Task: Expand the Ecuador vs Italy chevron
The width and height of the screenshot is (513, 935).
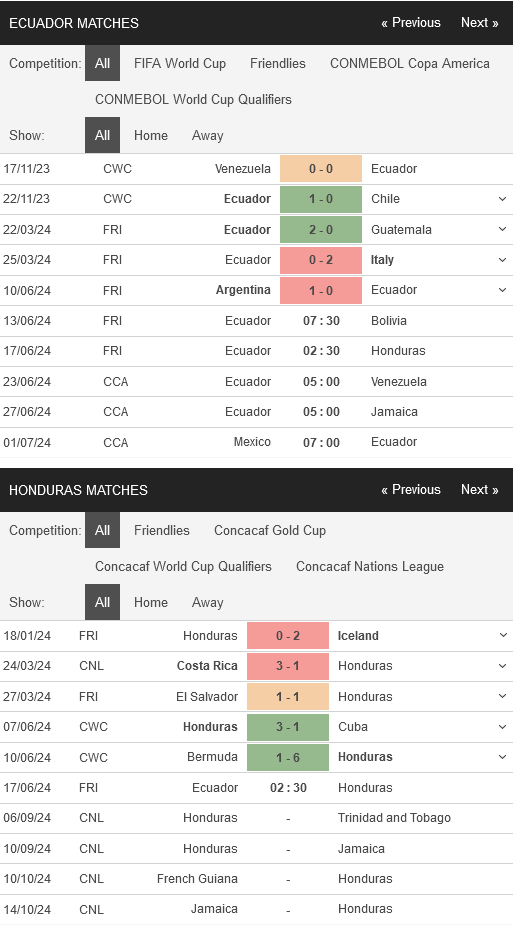Action: point(502,260)
